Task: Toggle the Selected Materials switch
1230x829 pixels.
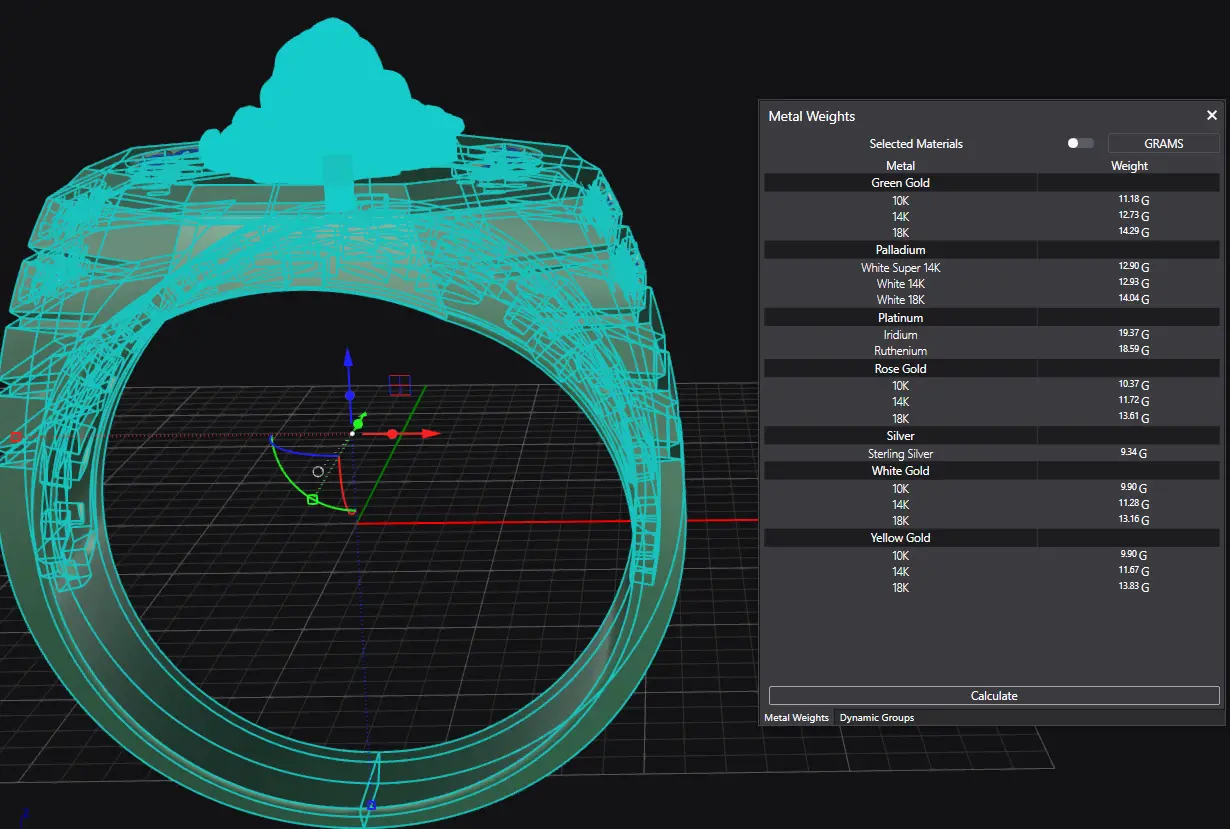Action: [x=1080, y=143]
